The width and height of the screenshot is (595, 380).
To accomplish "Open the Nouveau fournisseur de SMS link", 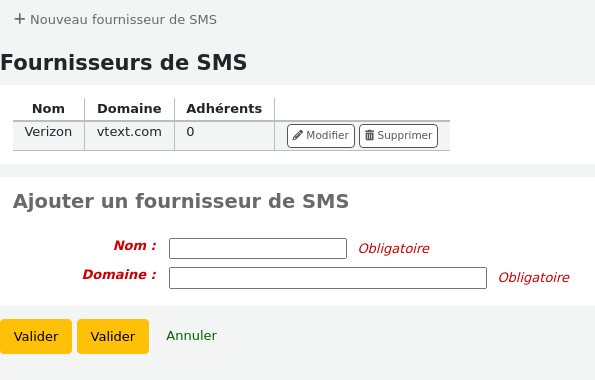I will tap(115, 19).
